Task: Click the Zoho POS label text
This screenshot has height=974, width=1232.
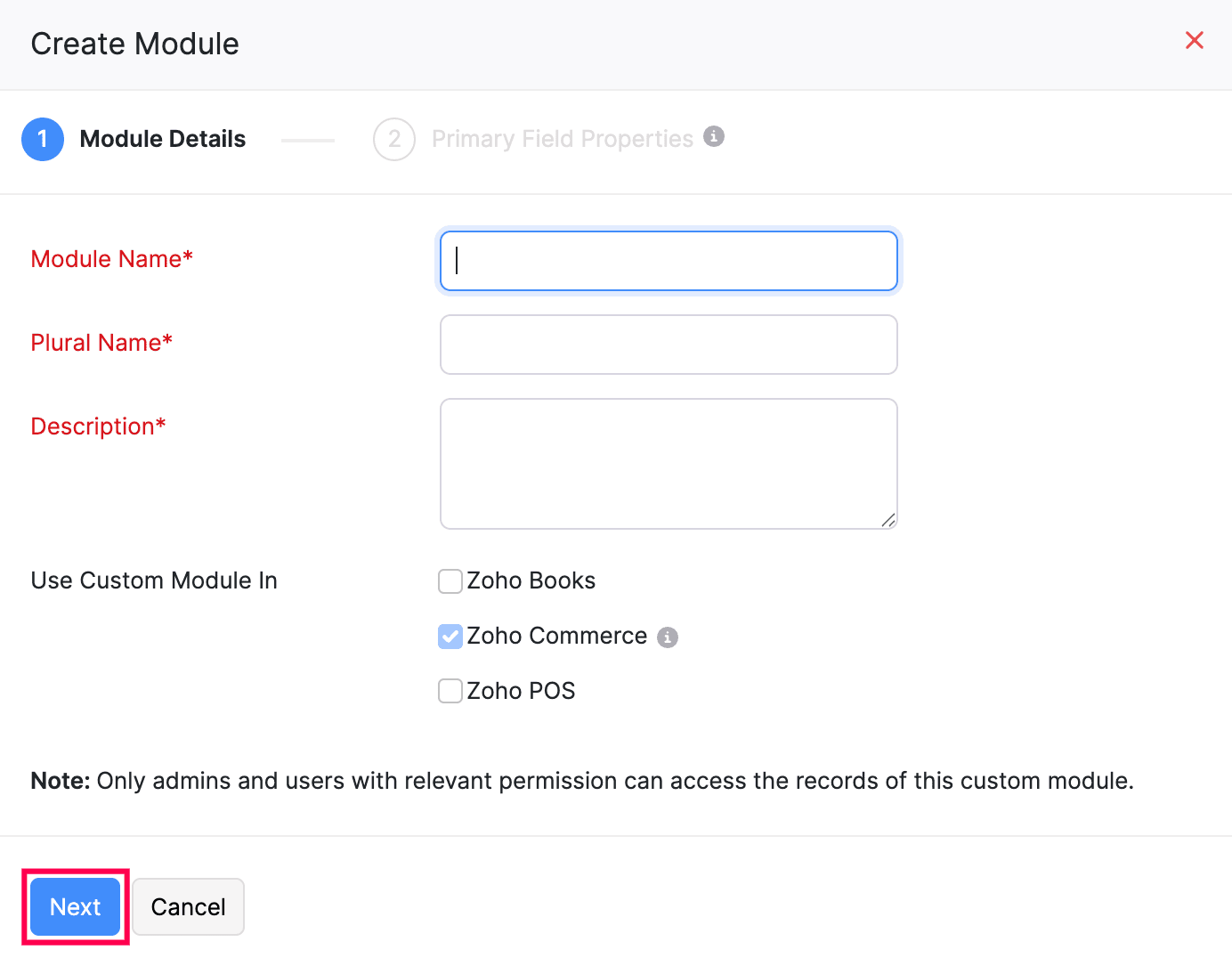Action: pyautogui.click(x=522, y=691)
